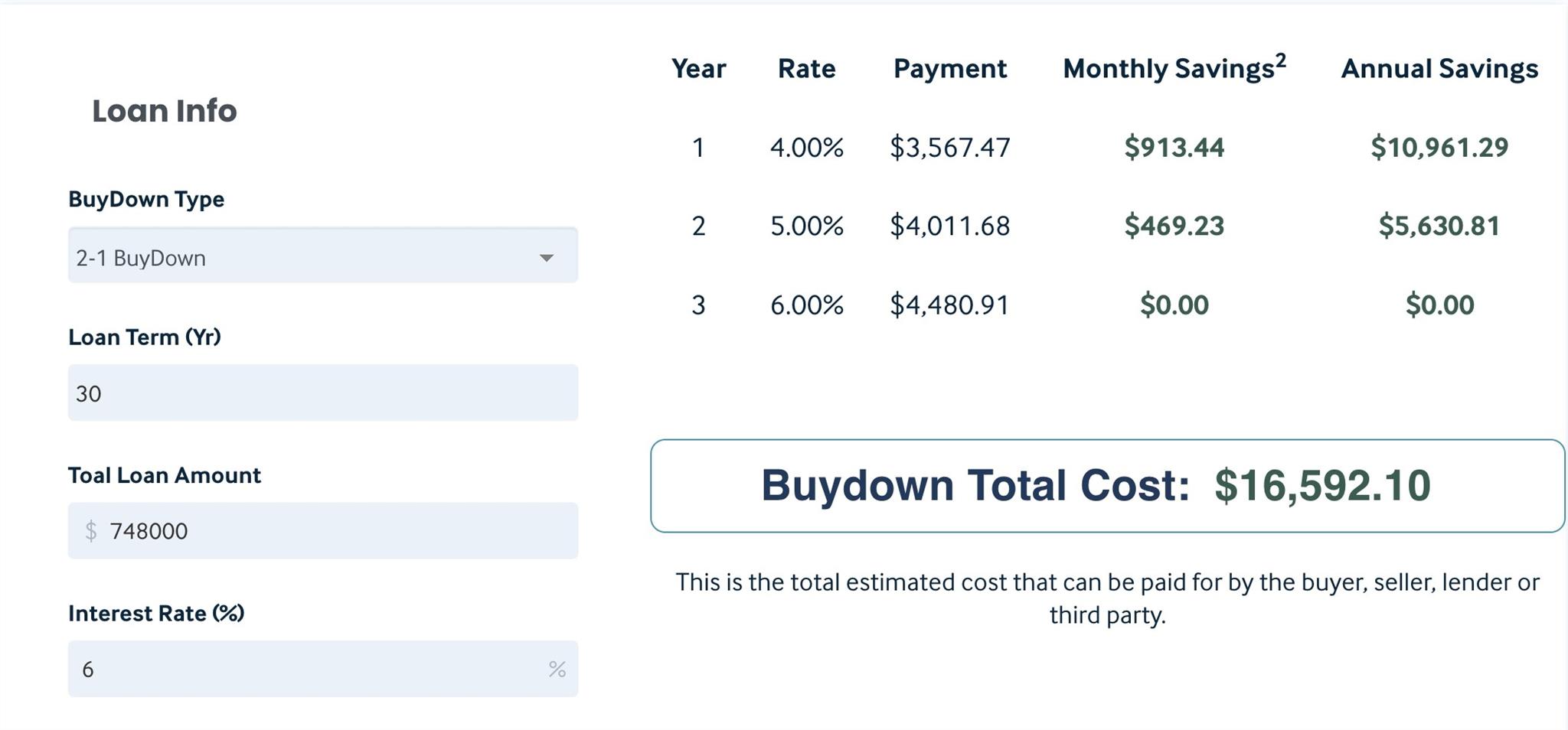
Task: Click the Loan Term (Yr) field
Action: coord(322,393)
